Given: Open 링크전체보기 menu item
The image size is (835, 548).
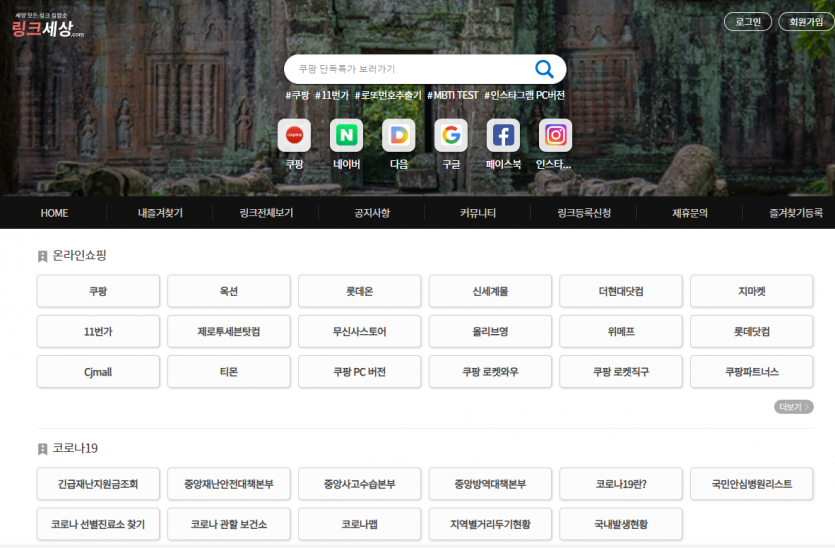Looking at the screenshot, I should pos(266,213).
